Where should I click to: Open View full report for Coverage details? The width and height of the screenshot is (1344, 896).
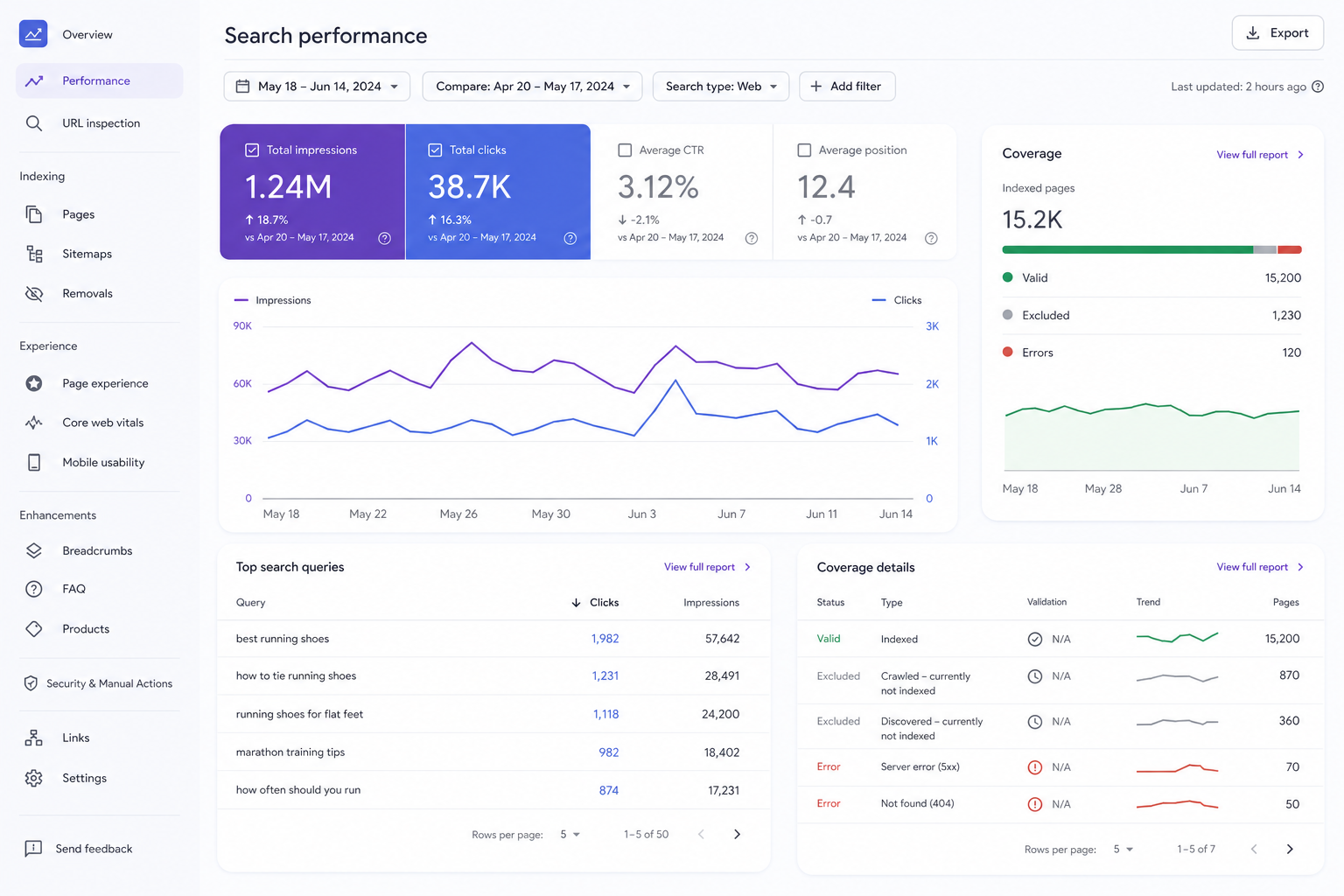(x=1260, y=567)
